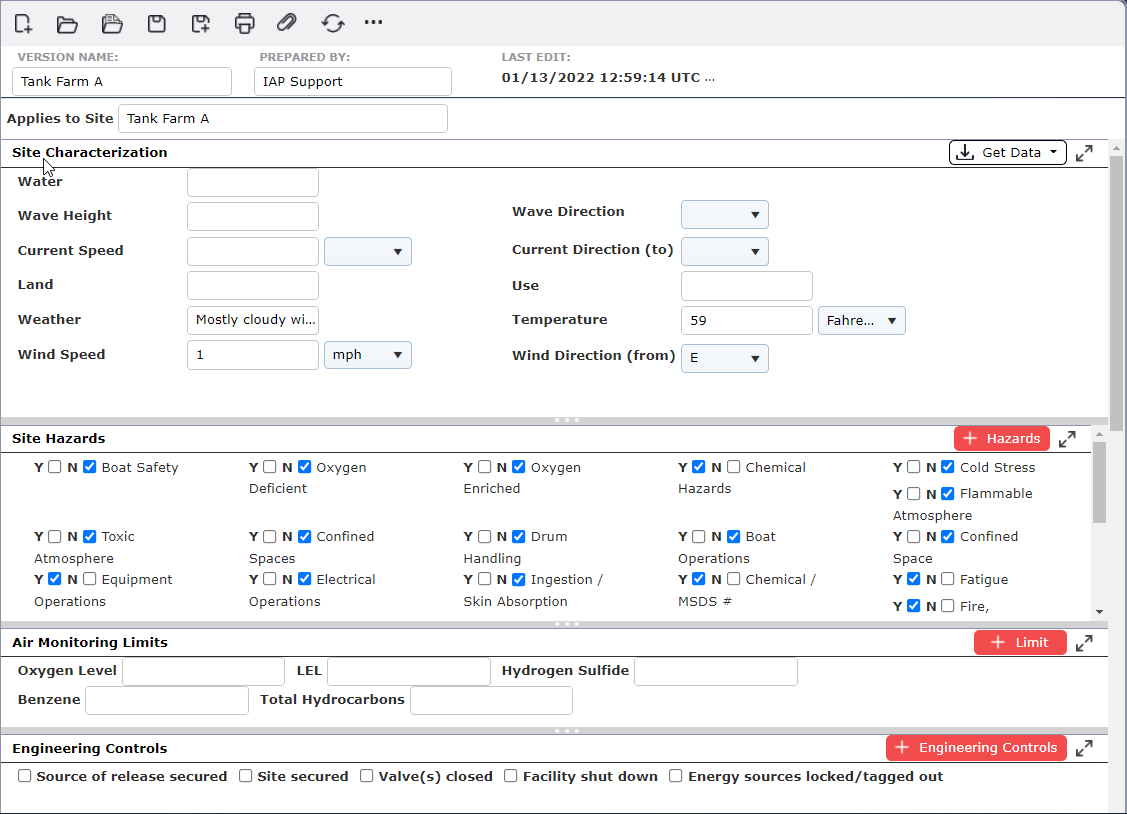Open the Wind Speed mph unit dropdown
1127x814 pixels.
pyautogui.click(x=367, y=355)
